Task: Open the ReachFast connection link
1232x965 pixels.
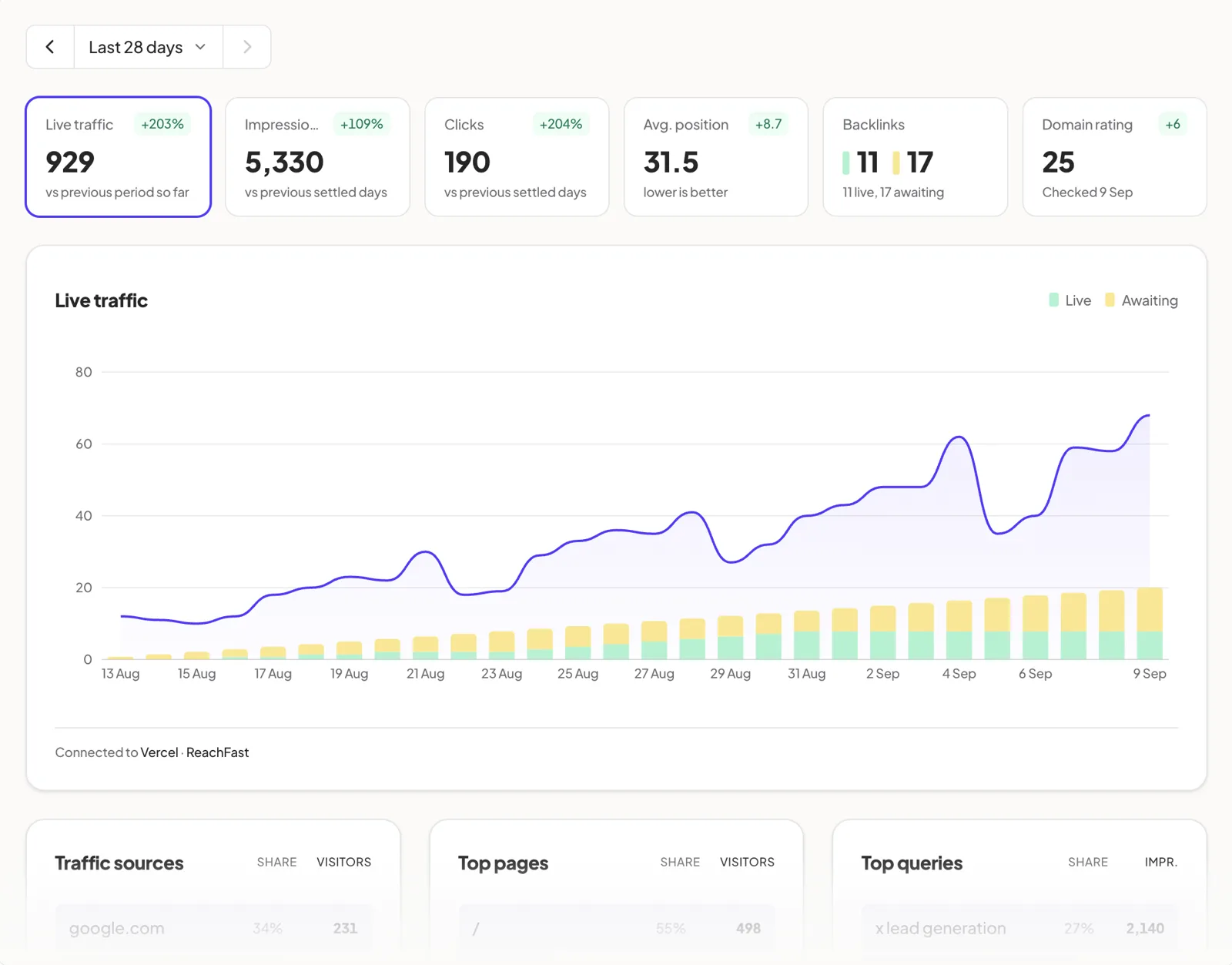Action: pyautogui.click(x=218, y=752)
